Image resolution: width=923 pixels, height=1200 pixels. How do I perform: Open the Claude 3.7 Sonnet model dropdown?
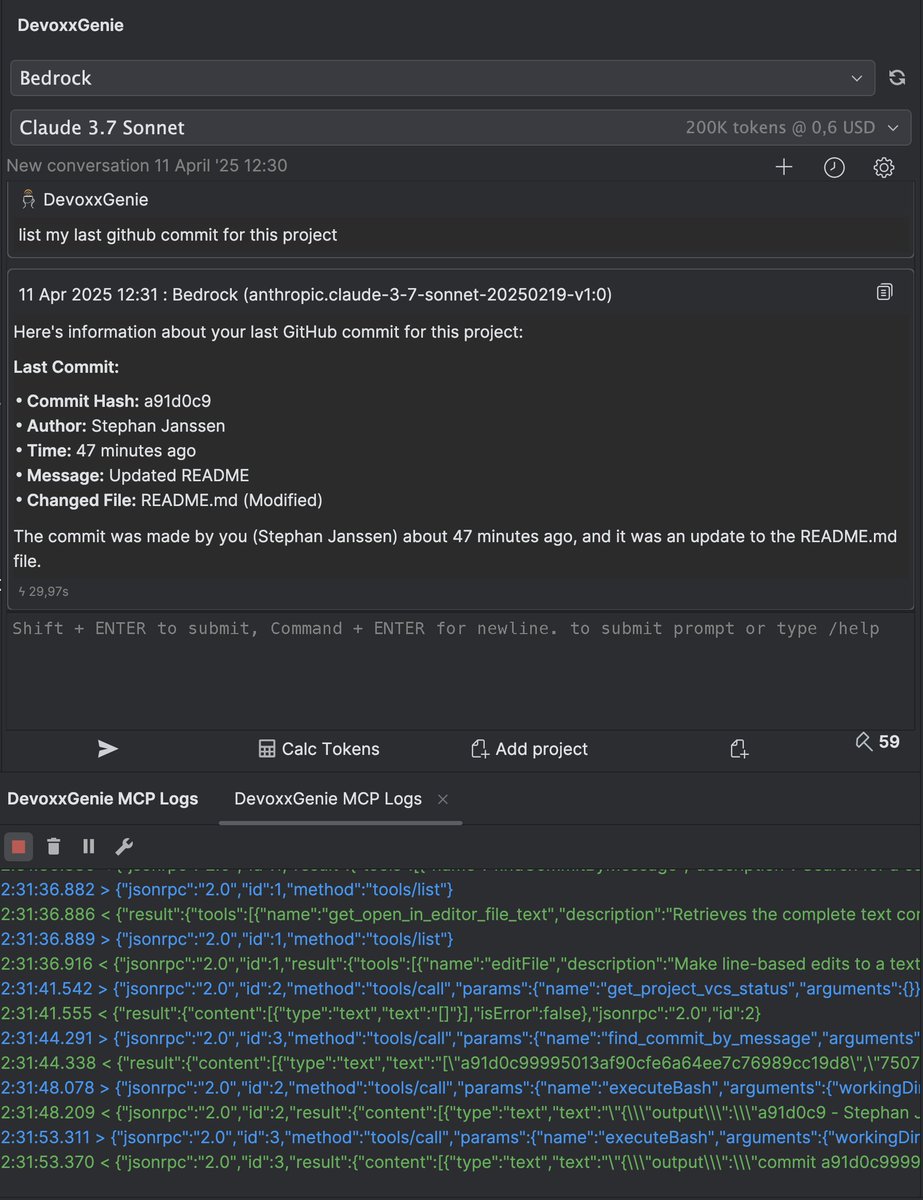(461, 128)
